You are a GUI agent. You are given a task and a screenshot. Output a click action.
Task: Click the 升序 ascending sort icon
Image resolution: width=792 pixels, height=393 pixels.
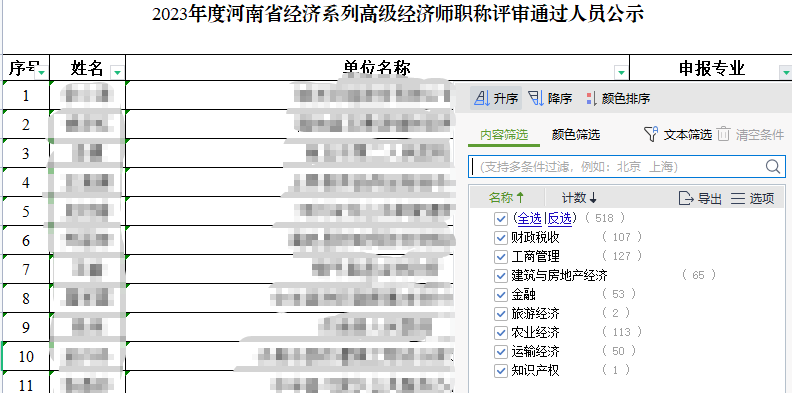click(482, 98)
